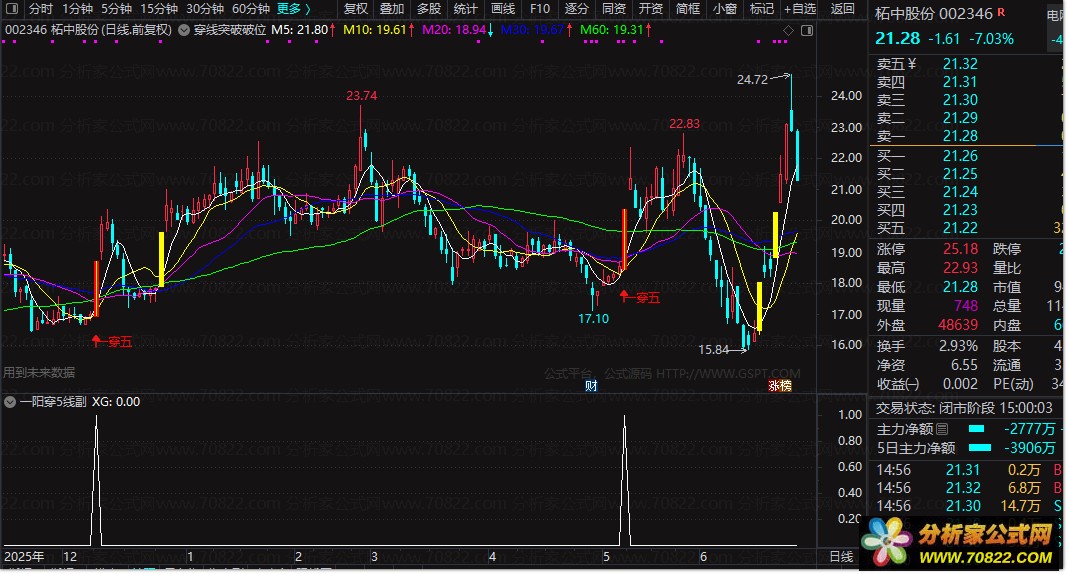
Task: Click the 换手 2.93% turnover value
Action: [x=958, y=346]
